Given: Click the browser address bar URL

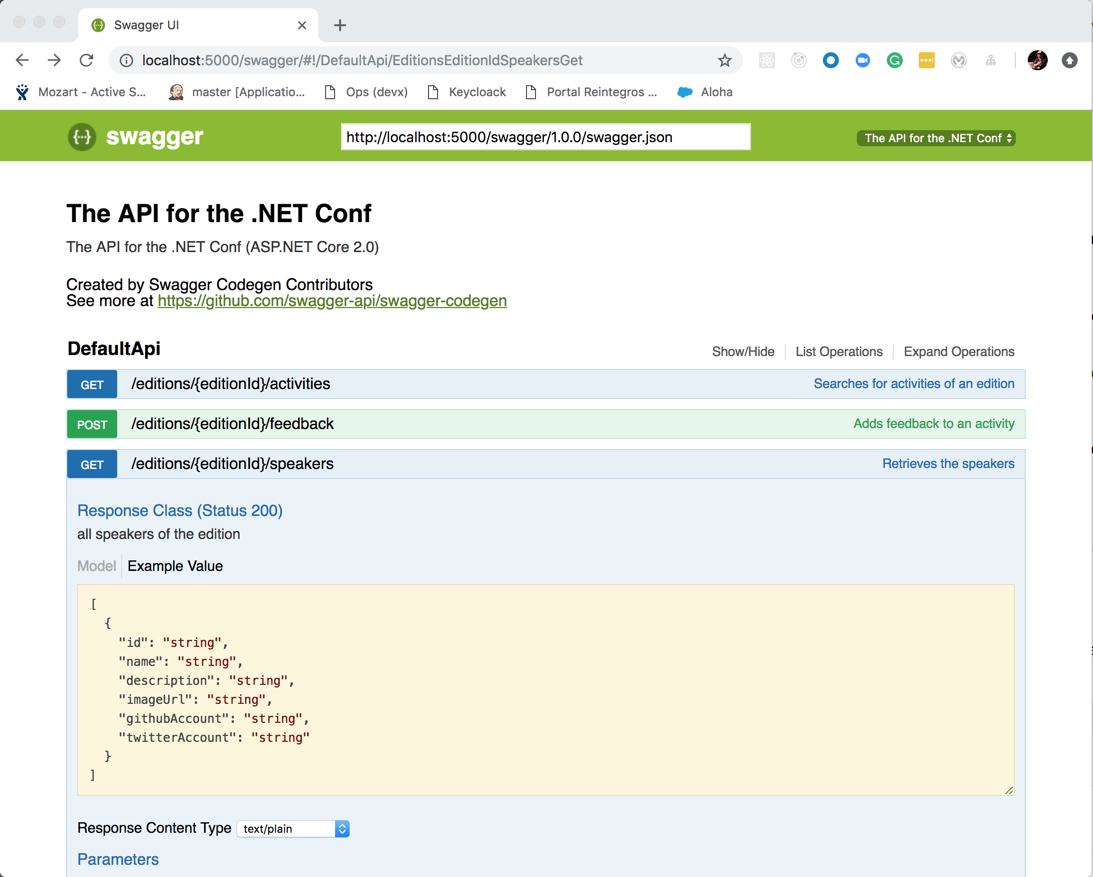Looking at the screenshot, I should 362,61.
